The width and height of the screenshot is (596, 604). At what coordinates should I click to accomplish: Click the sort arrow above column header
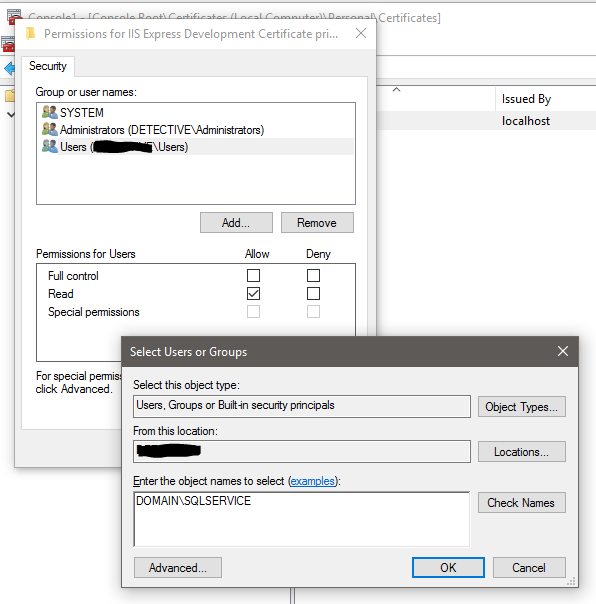(396, 89)
